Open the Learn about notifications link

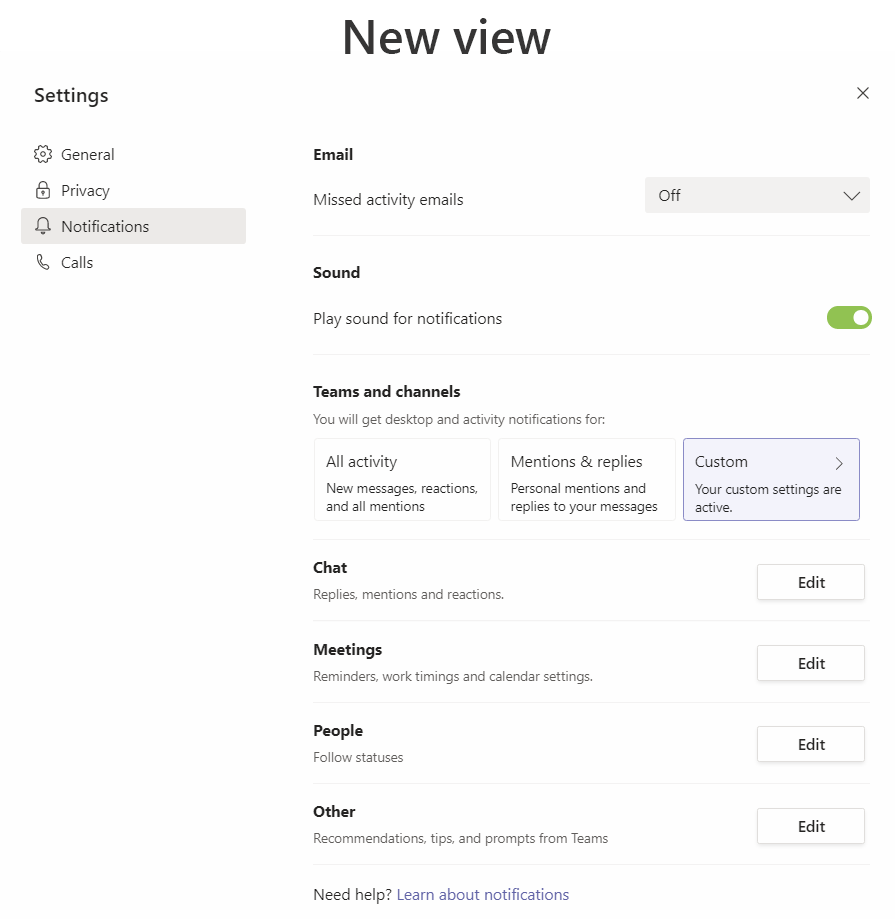482,894
